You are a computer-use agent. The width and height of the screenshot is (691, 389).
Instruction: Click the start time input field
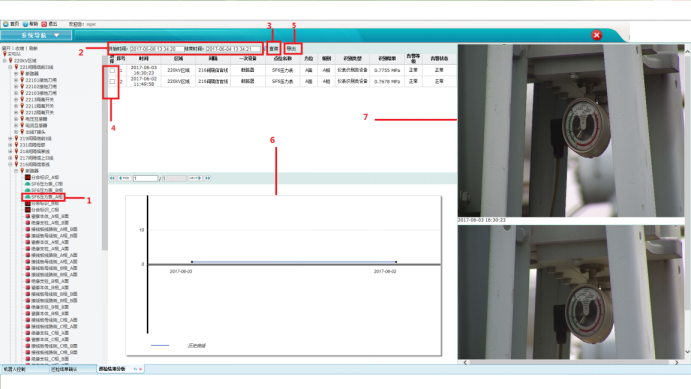pos(157,49)
